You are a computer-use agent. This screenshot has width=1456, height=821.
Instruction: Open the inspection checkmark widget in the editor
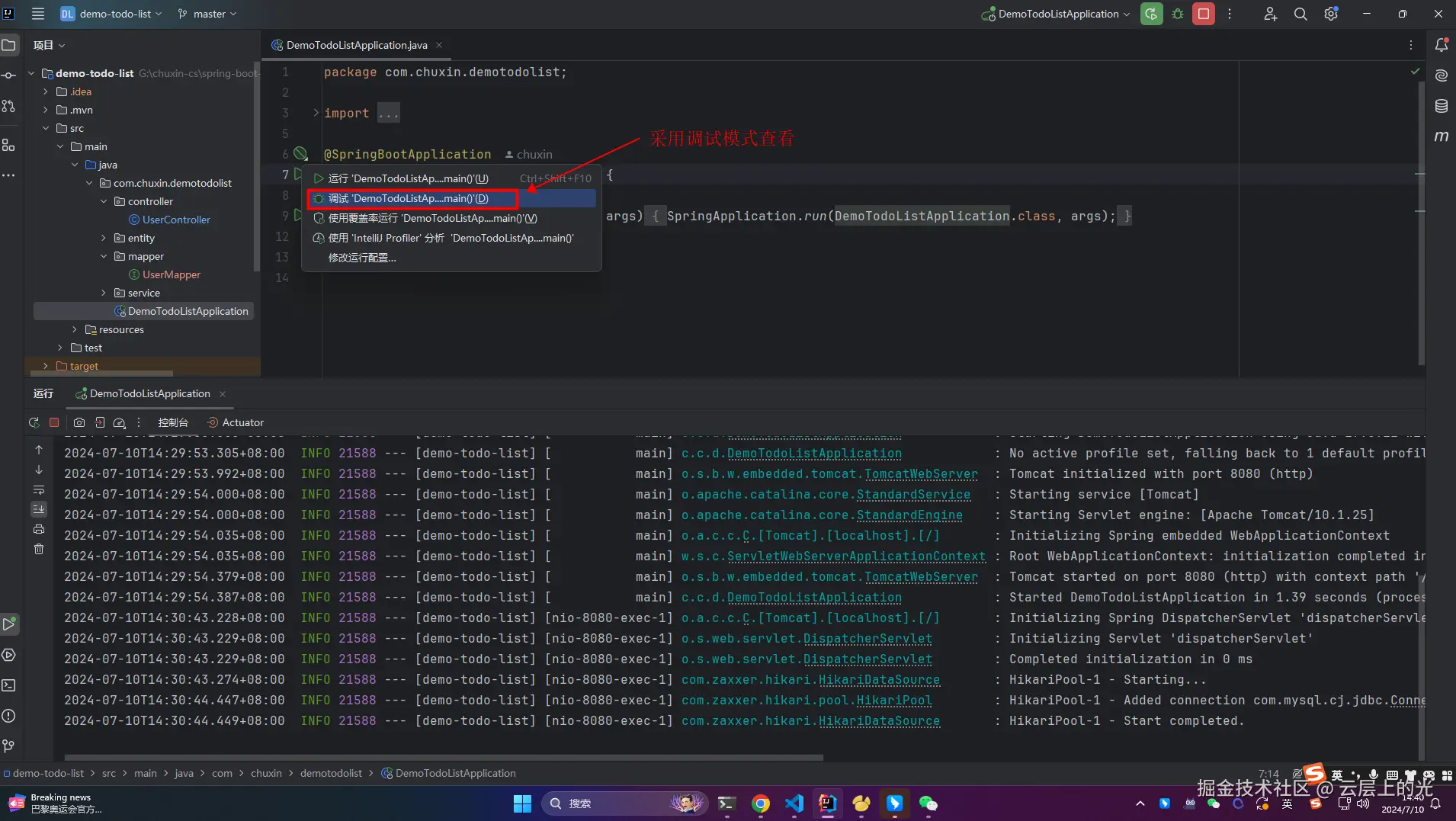pyautogui.click(x=1415, y=72)
